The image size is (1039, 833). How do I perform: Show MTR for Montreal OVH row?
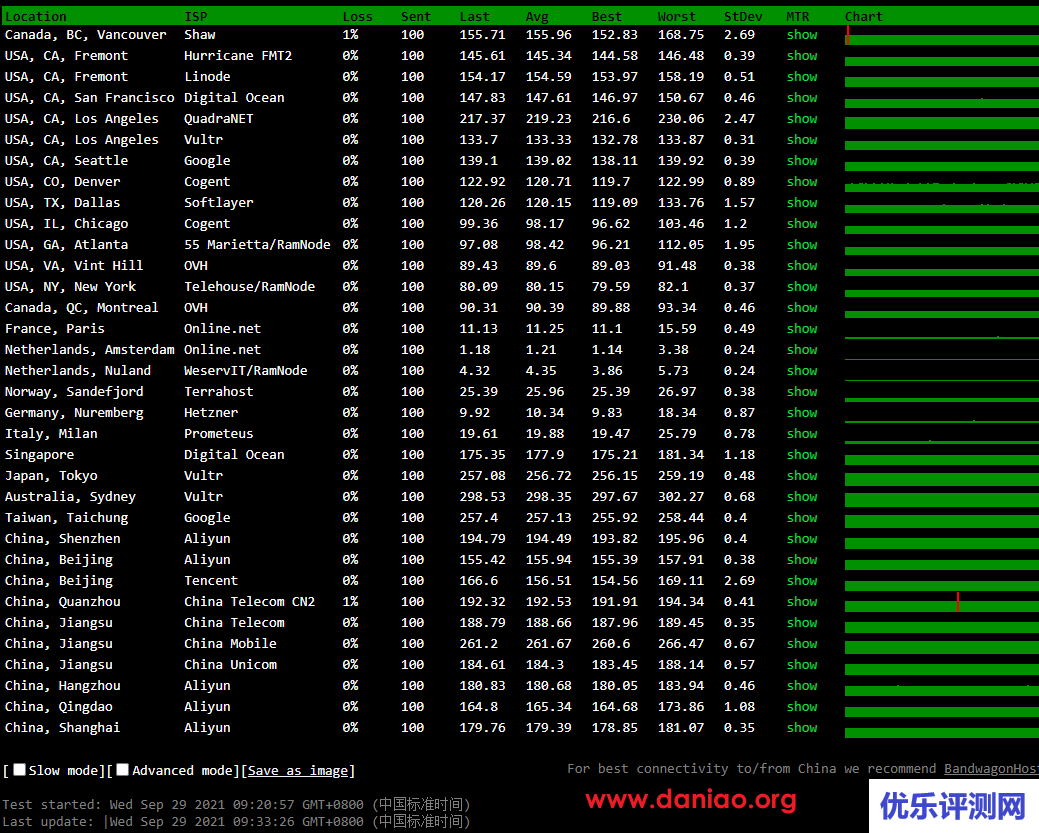pyautogui.click(x=802, y=308)
